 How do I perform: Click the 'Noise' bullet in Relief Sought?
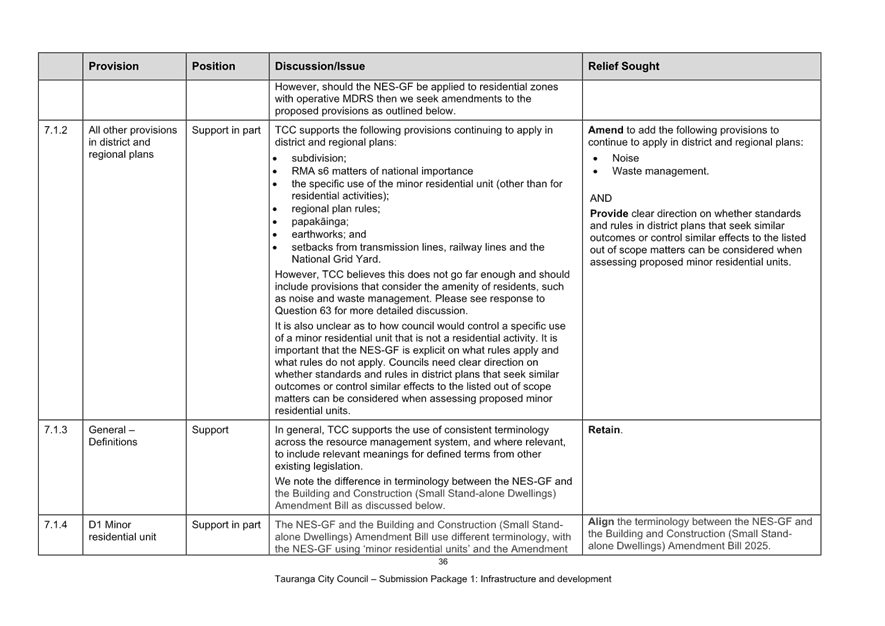[x=625, y=158]
